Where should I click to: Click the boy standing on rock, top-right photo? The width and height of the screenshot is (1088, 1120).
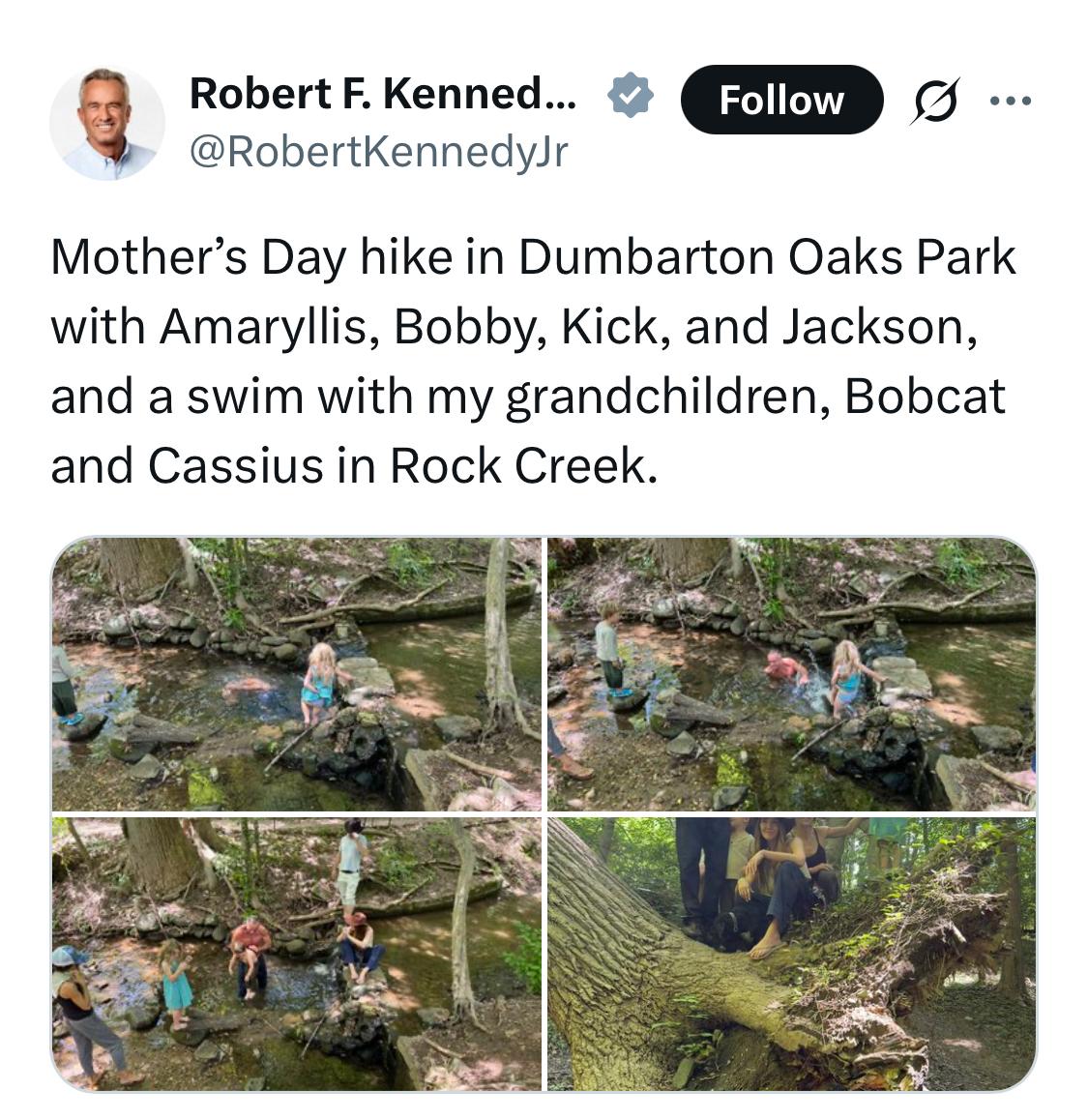point(609,649)
